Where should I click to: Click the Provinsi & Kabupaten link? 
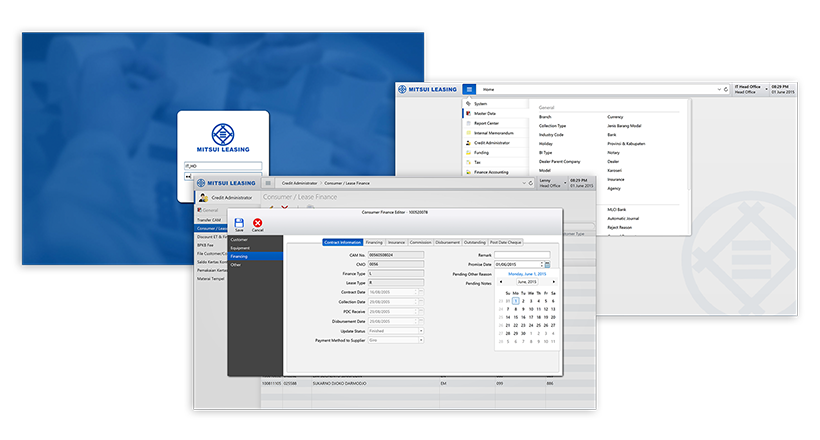pyautogui.click(x=627, y=143)
